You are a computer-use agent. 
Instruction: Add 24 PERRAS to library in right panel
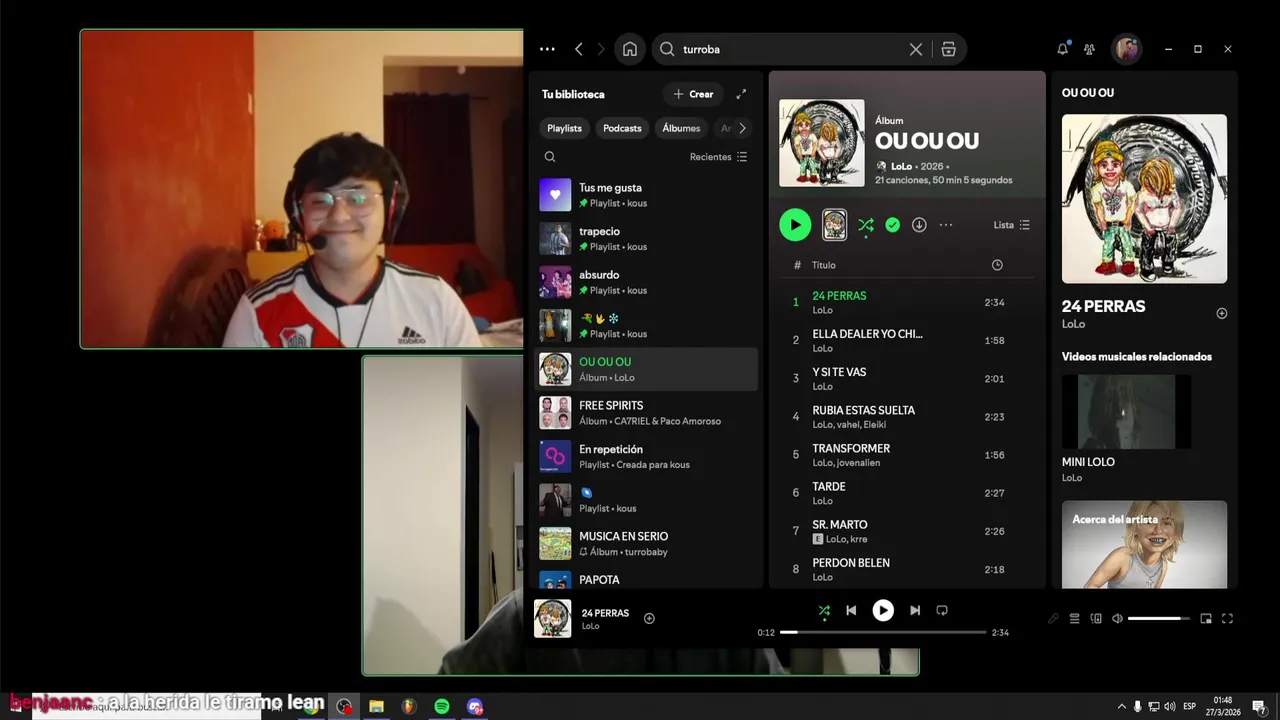1221,313
